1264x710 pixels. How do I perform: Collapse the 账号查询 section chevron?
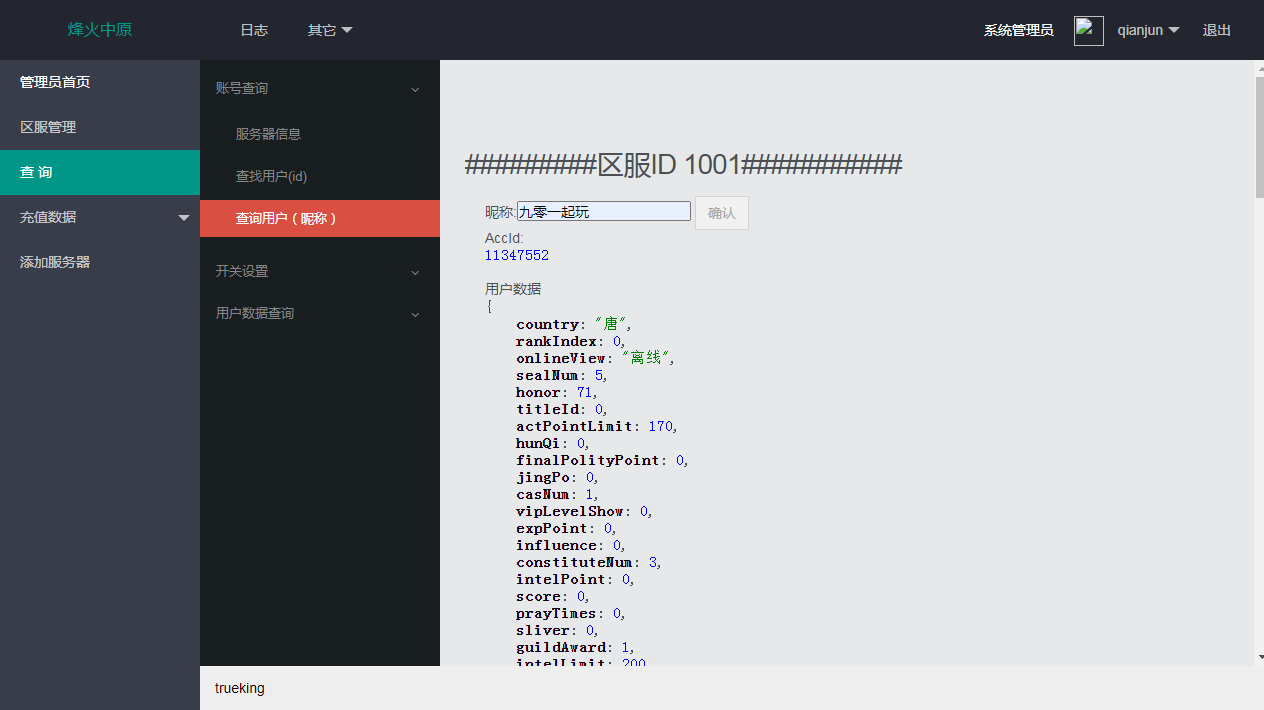coord(415,89)
